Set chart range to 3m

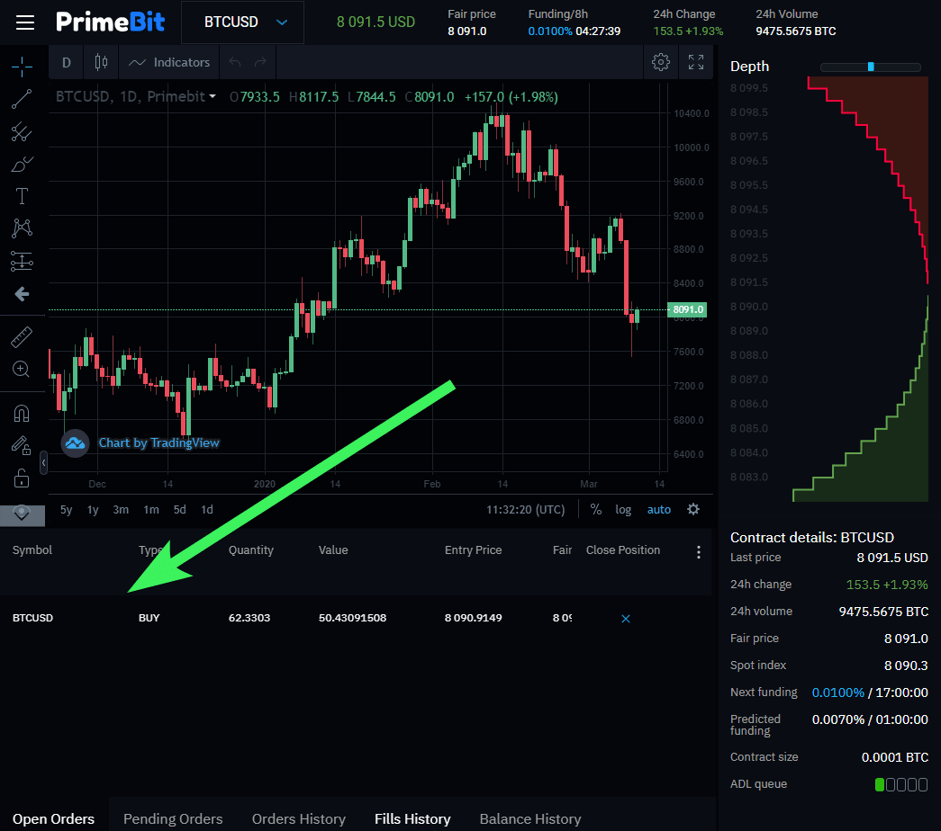tap(121, 509)
